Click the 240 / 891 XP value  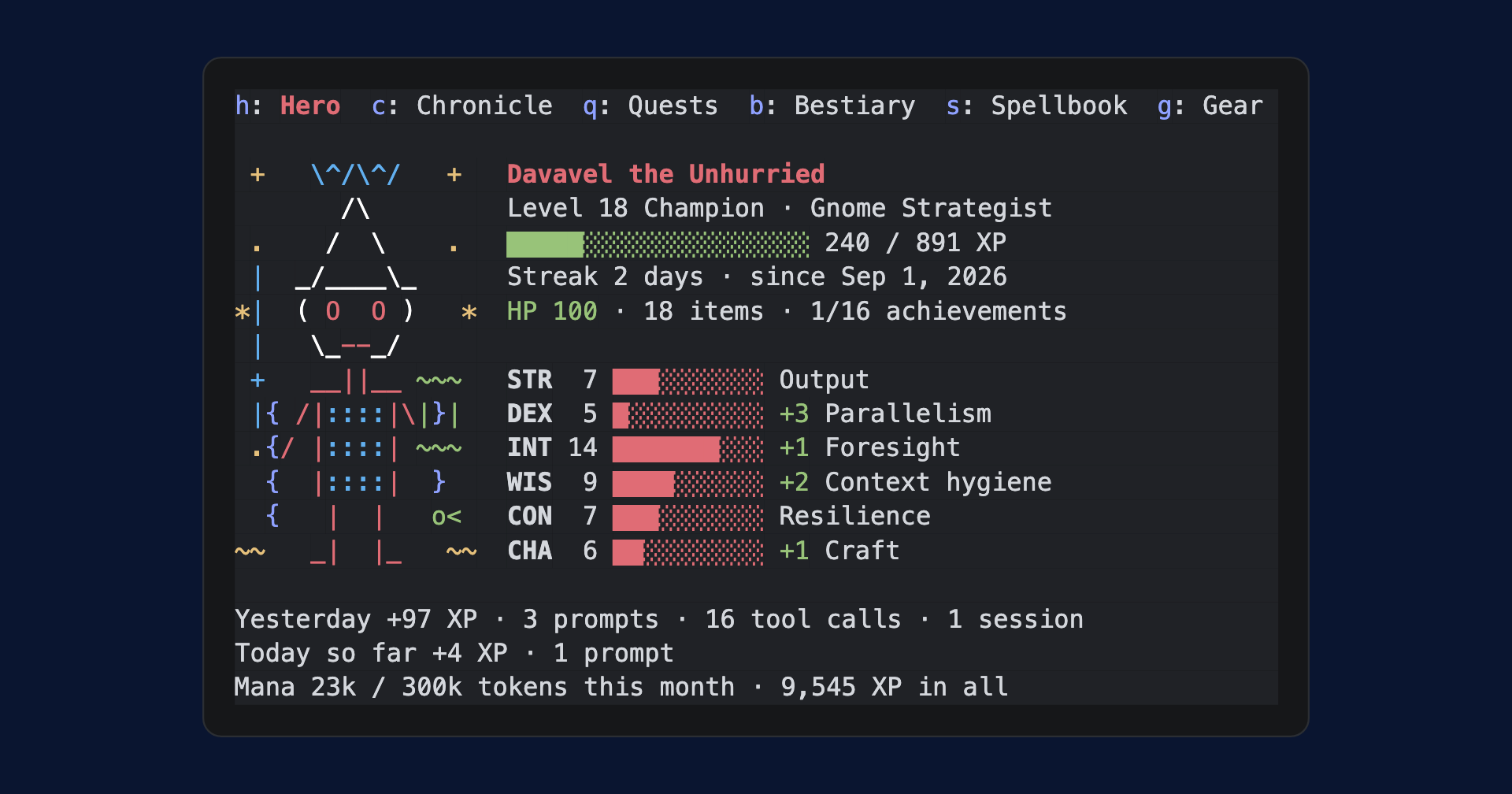point(915,243)
